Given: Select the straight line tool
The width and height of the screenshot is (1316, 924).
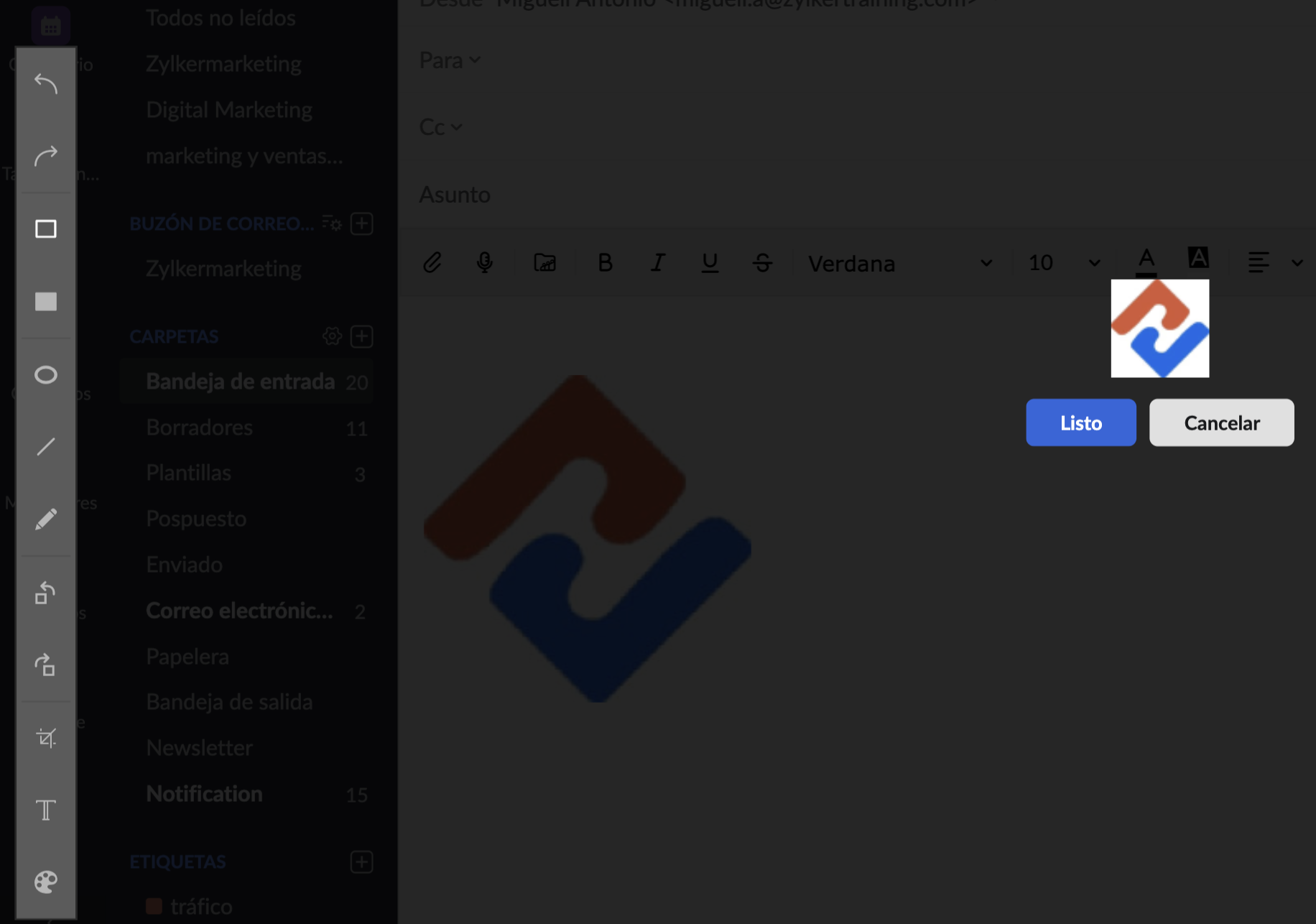Looking at the screenshot, I should click(46, 447).
